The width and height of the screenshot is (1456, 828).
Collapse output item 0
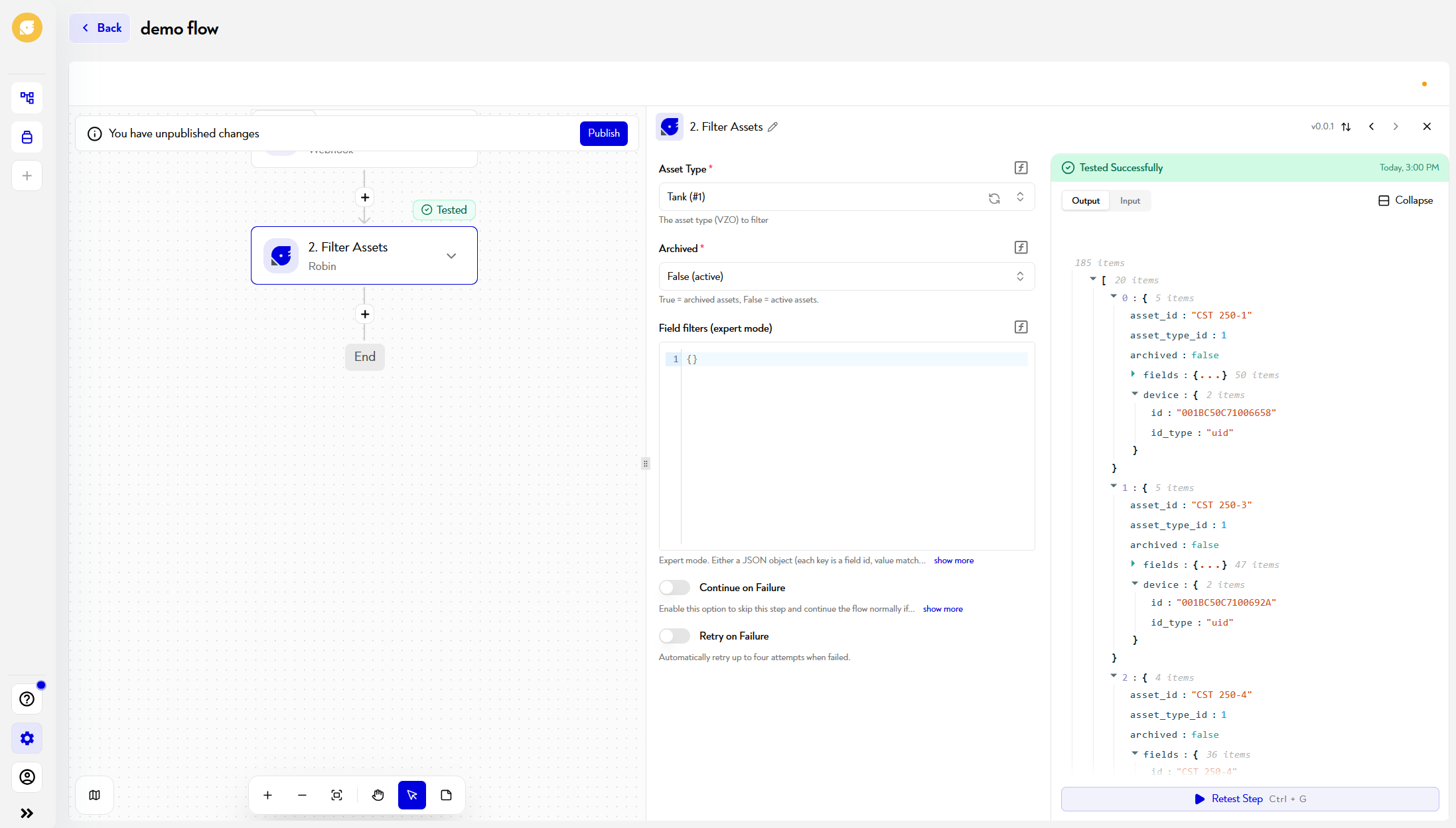click(x=1114, y=297)
